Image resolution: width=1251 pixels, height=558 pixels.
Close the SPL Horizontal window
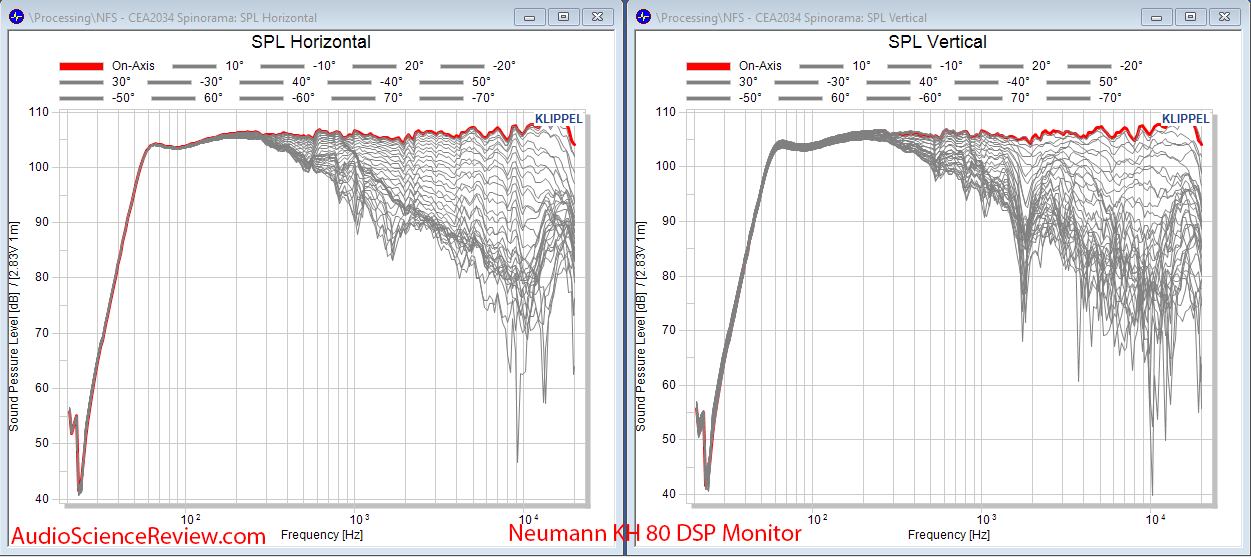click(x=598, y=17)
